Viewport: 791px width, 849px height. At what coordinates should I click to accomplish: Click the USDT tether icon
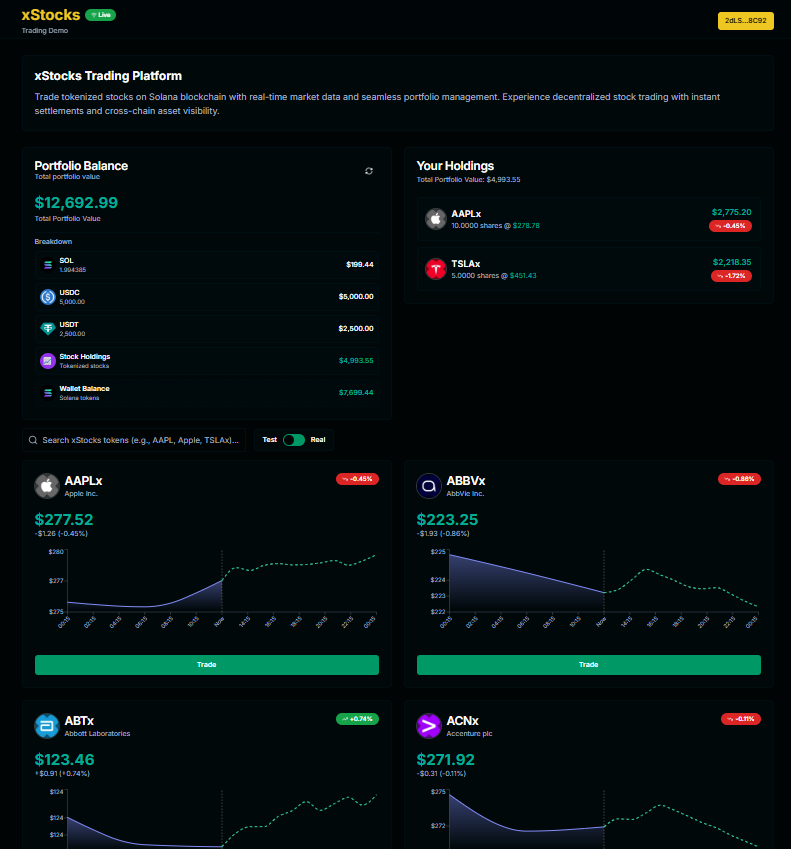point(48,329)
